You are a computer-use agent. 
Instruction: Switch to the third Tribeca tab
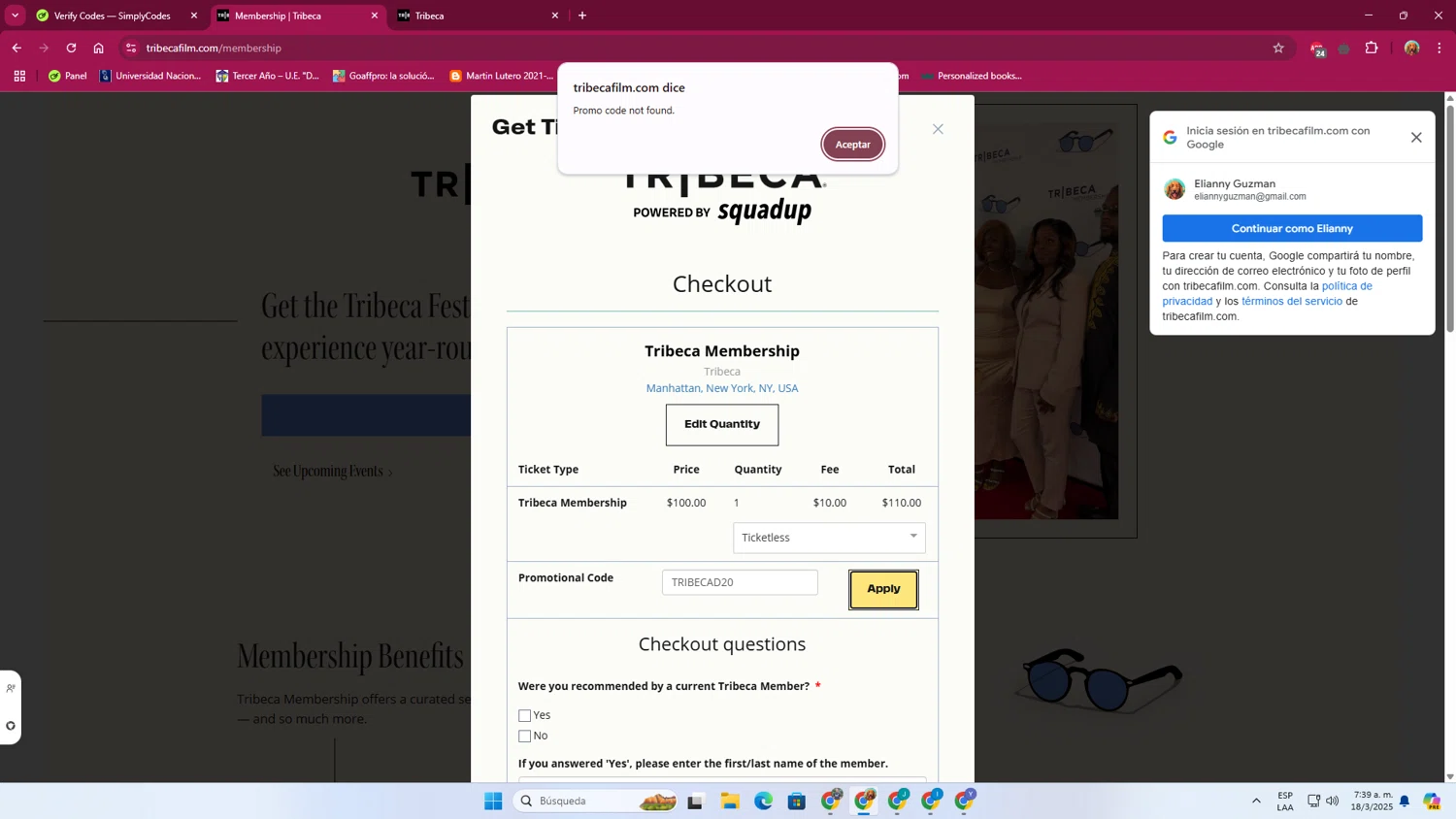[476, 16]
